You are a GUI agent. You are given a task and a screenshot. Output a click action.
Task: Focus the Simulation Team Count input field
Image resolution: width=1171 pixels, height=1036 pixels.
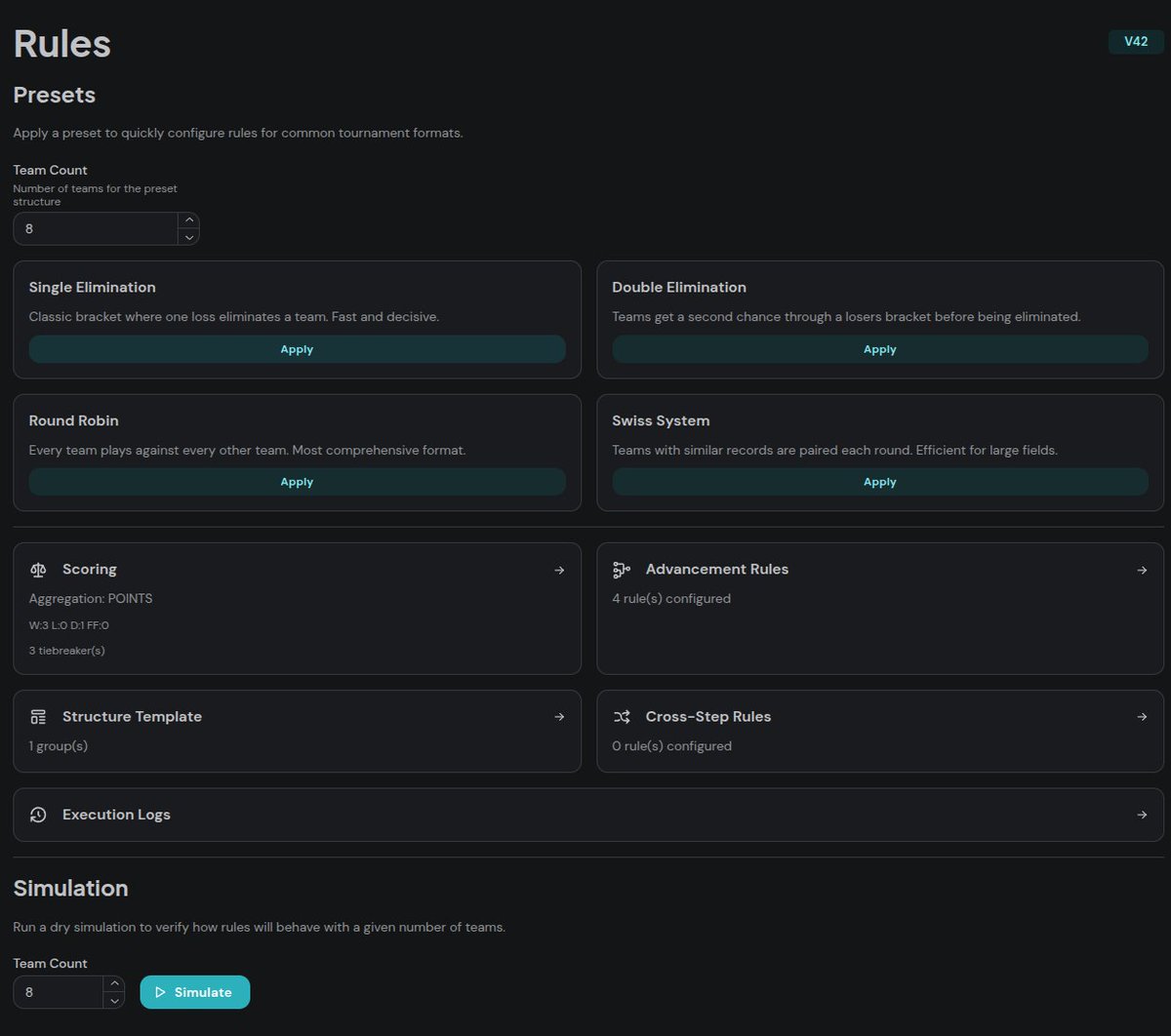(x=59, y=992)
